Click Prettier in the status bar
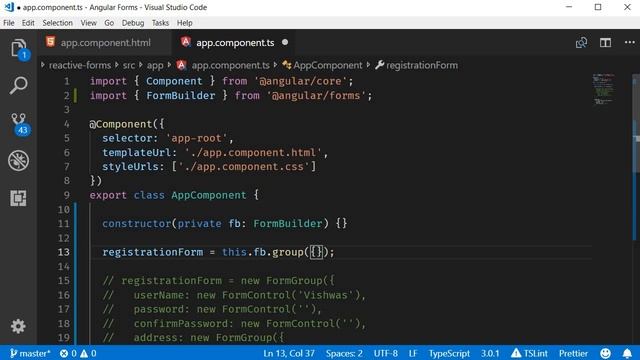Viewport: 640px width, 360px height. click(x=573, y=353)
